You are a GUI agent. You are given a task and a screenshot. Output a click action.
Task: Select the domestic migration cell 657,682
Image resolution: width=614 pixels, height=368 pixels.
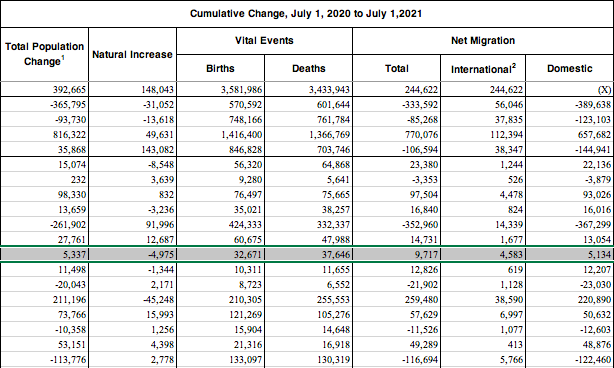point(570,135)
